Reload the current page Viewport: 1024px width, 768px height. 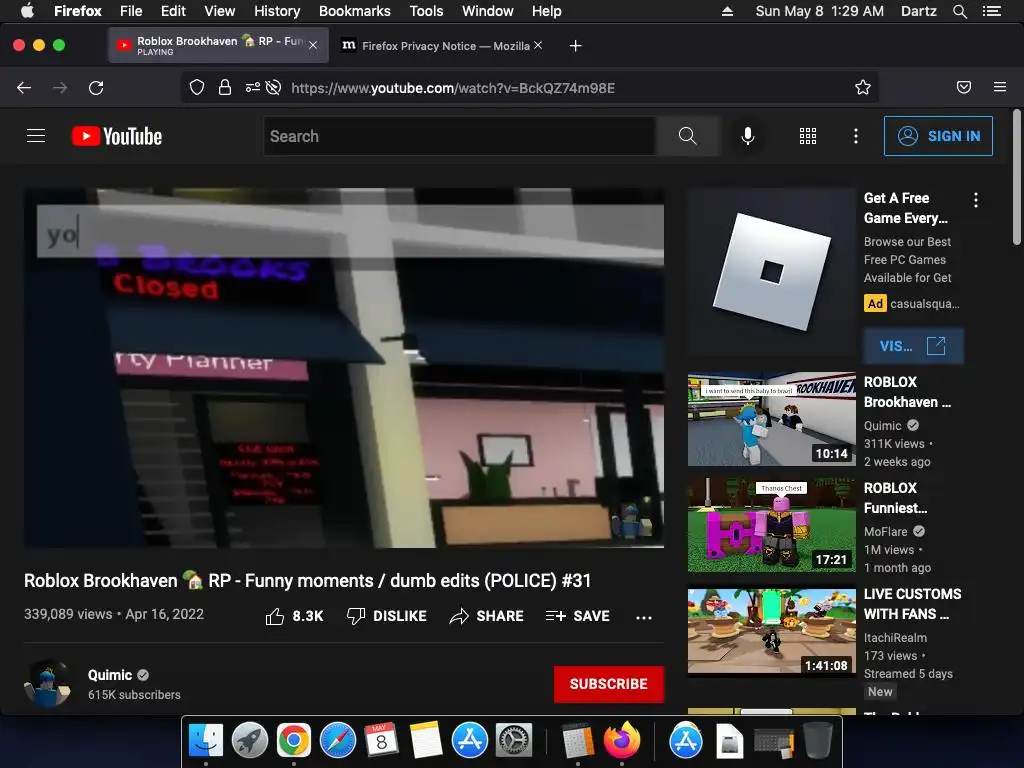point(96,88)
